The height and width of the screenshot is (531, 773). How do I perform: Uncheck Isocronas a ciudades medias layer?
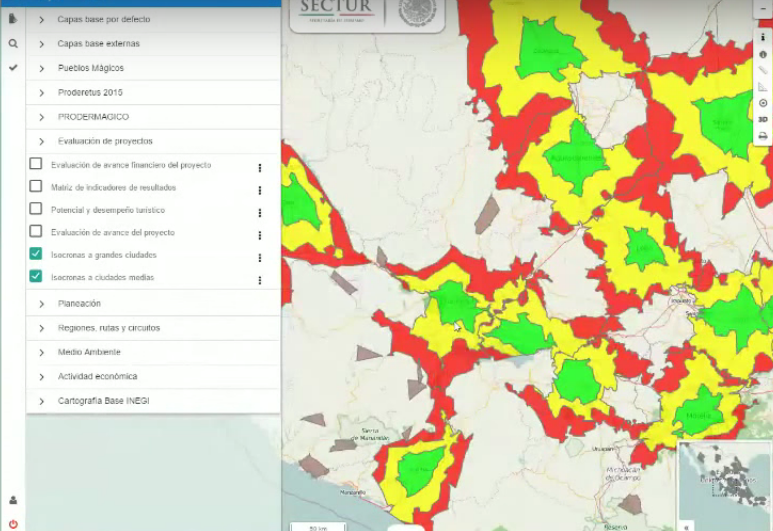(x=36, y=277)
